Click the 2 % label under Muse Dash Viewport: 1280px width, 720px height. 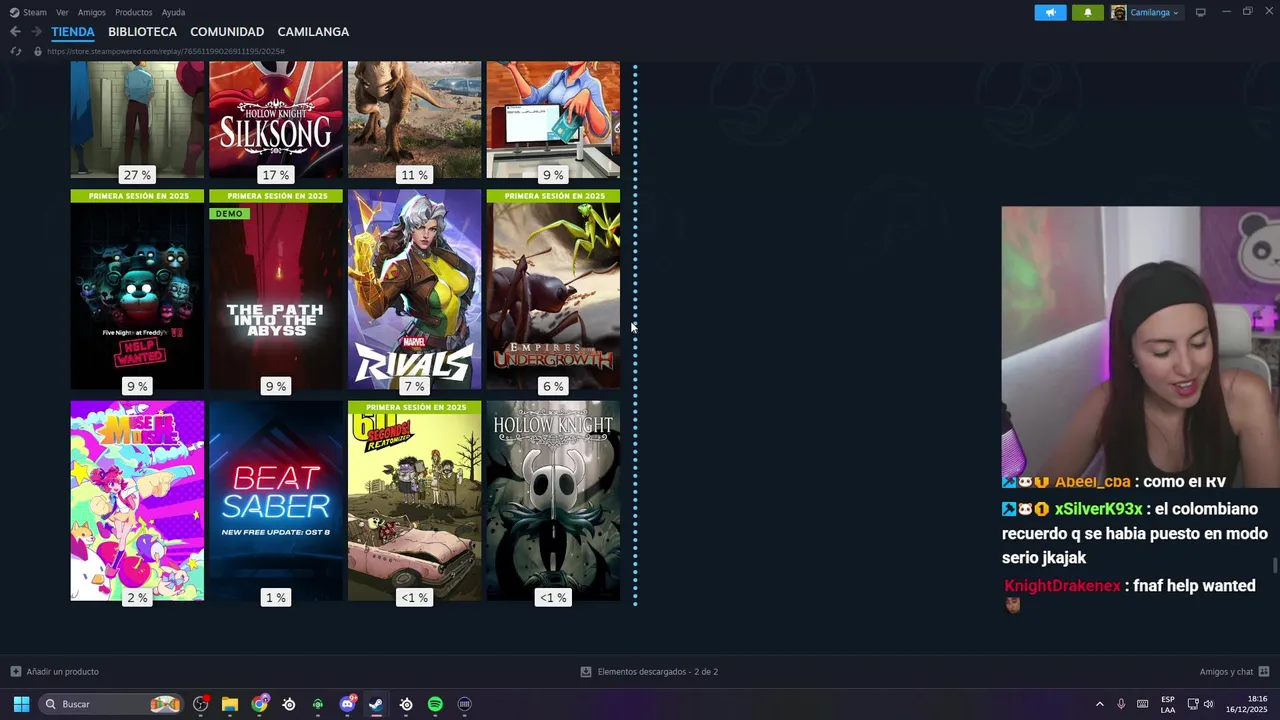click(137, 597)
